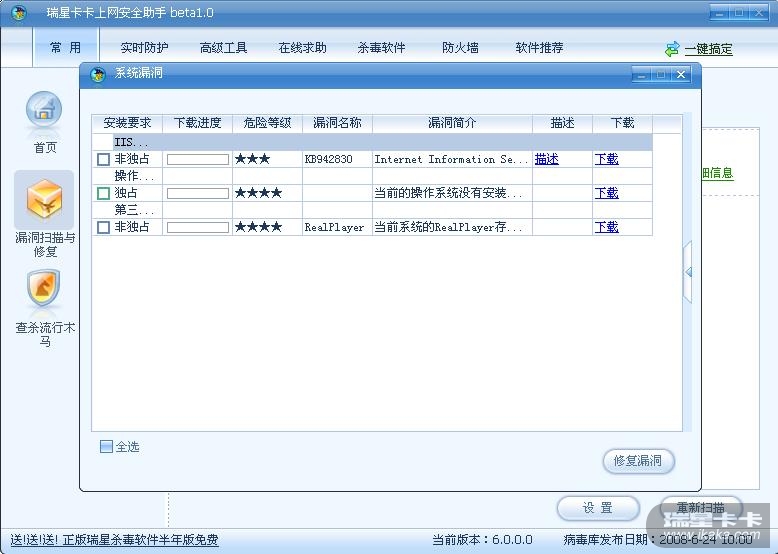Click the 重新扫描 button
Viewport: 778px width, 554px height.
point(701,508)
